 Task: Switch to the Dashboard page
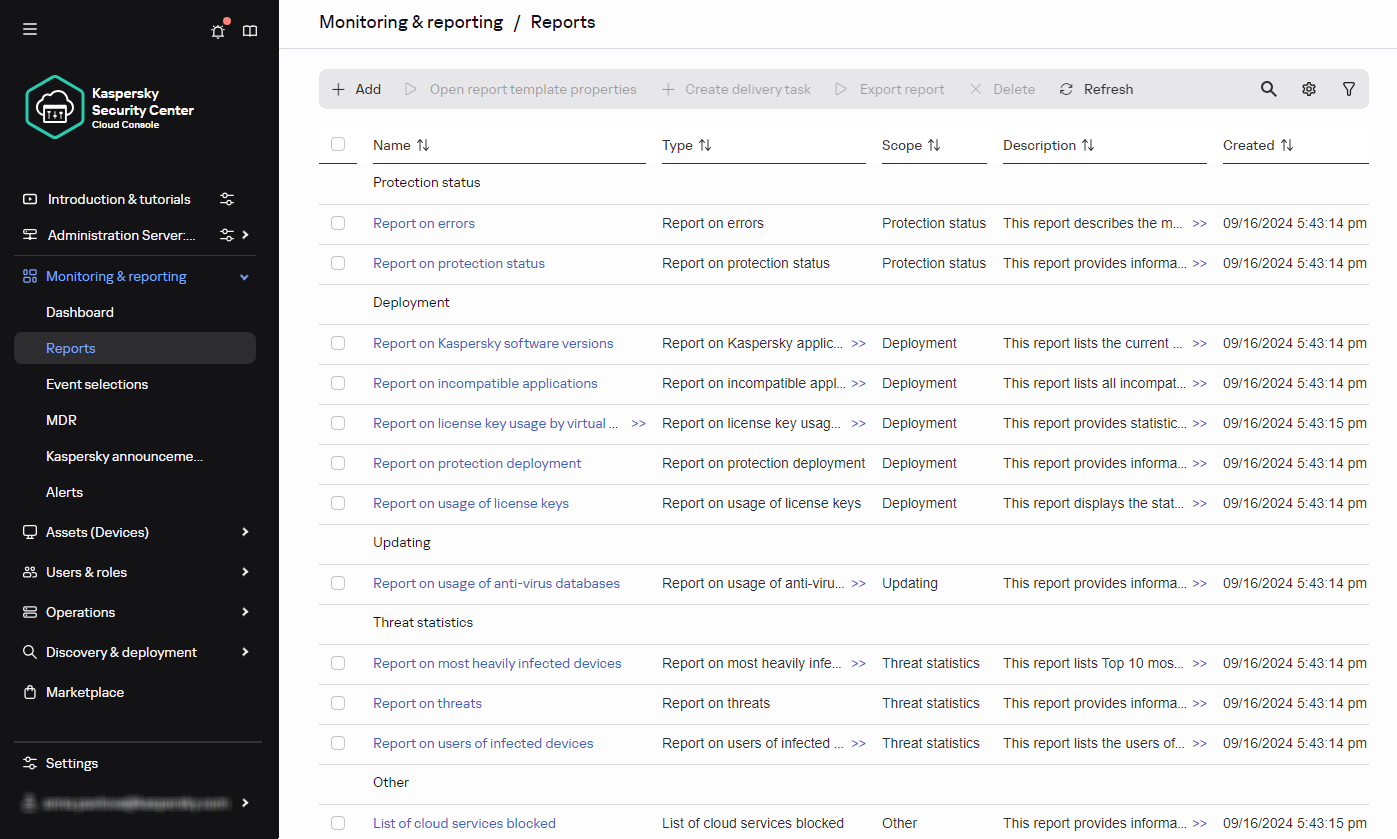tap(79, 312)
